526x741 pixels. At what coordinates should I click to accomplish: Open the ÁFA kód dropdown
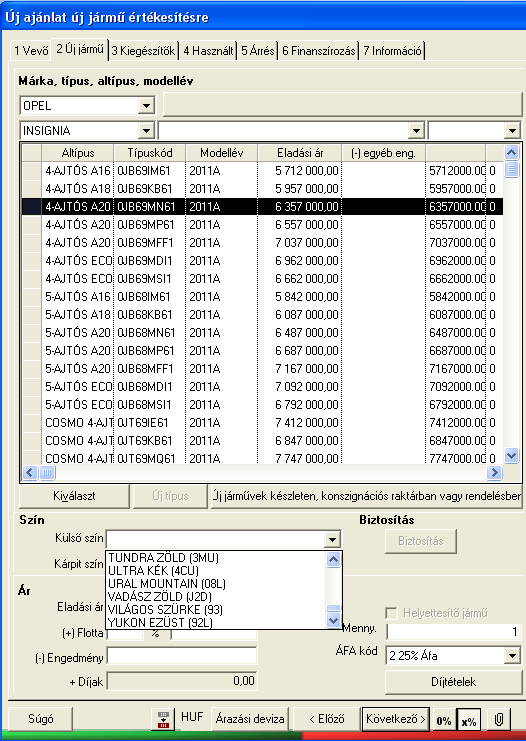[x=512, y=655]
